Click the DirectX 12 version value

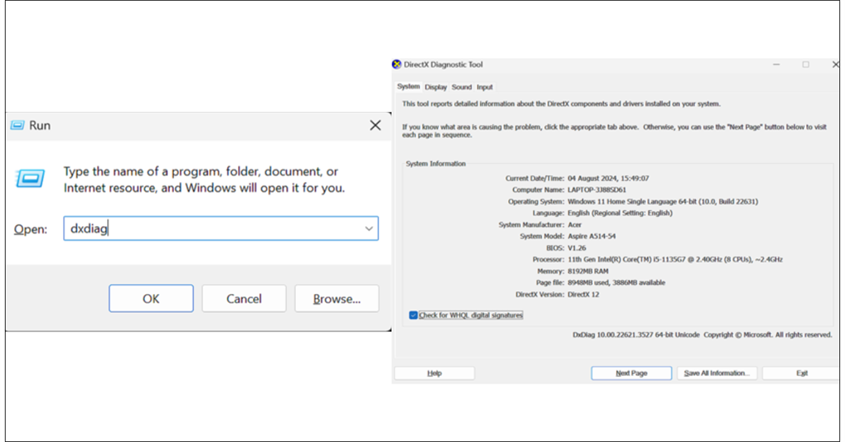pyautogui.click(x=583, y=294)
